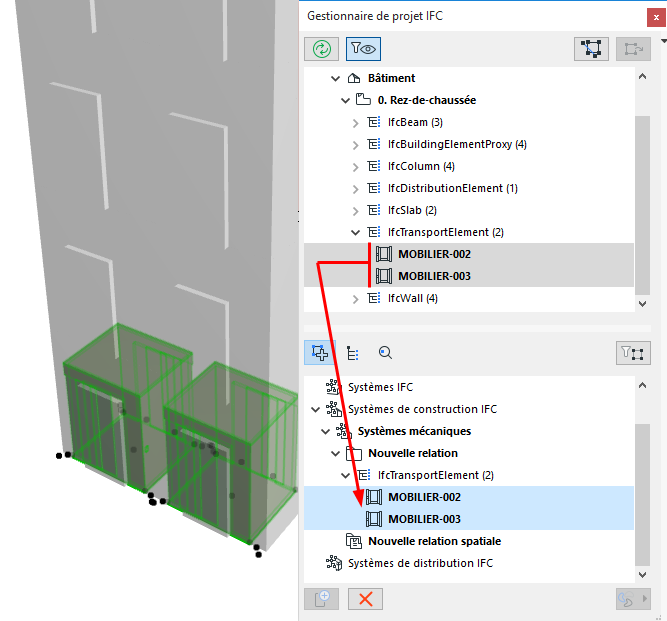Collapse the Bâtiment tree node
Viewport: 667px width, 621px height.
pos(336,78)
